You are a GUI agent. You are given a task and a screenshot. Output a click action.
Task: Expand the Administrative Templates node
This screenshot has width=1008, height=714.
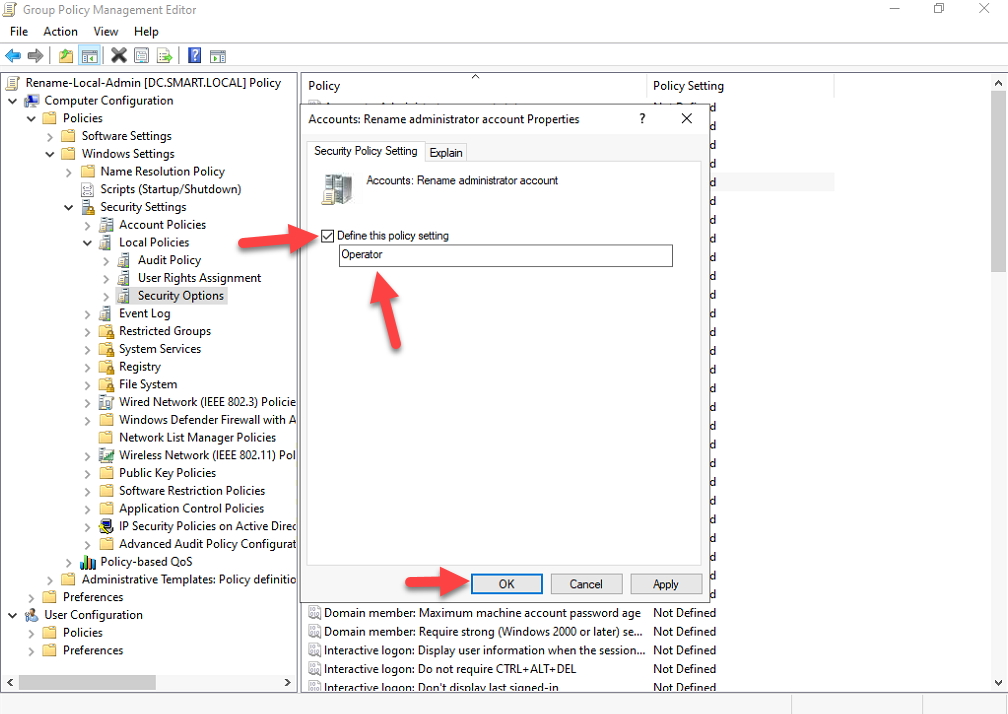tap(50, 580)
